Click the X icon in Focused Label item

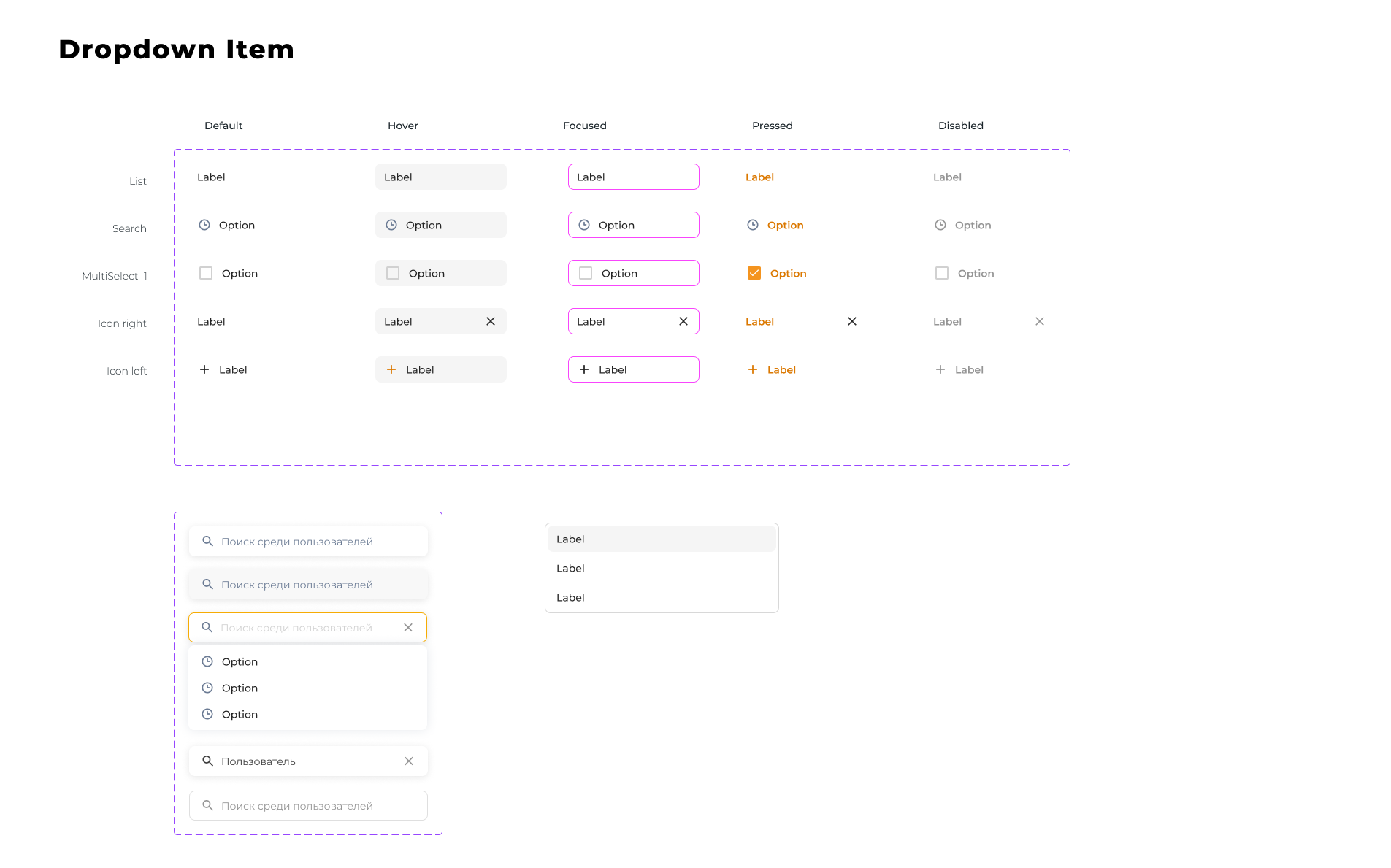pos(683,321)
